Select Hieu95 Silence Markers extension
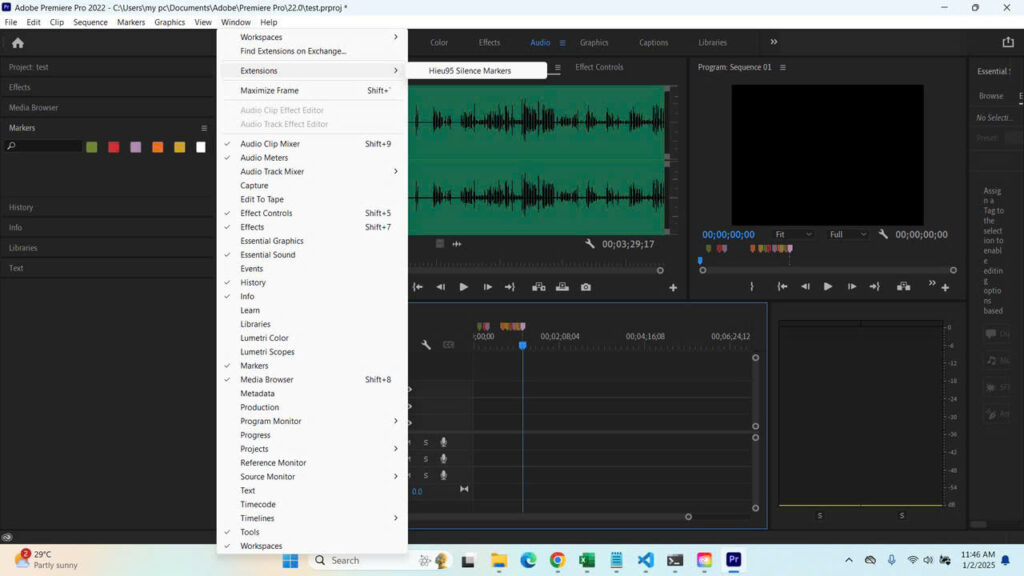The height and width of the screenshot is (576, 1024). [x=470, y=71]
